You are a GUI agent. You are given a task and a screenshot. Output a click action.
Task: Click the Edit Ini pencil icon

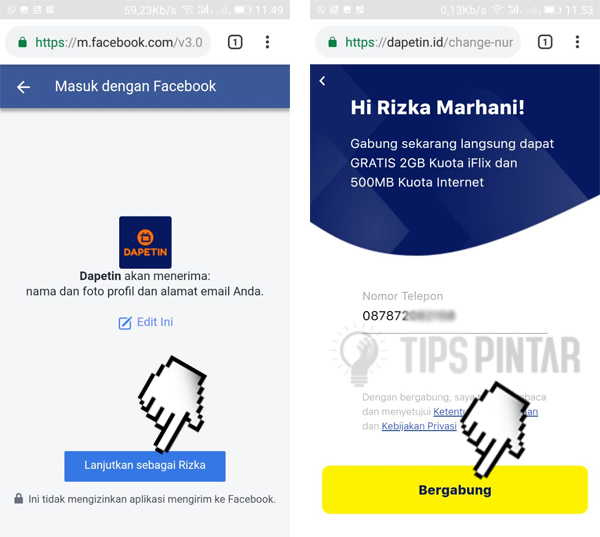pyautogui.click(x=125, y=323)
